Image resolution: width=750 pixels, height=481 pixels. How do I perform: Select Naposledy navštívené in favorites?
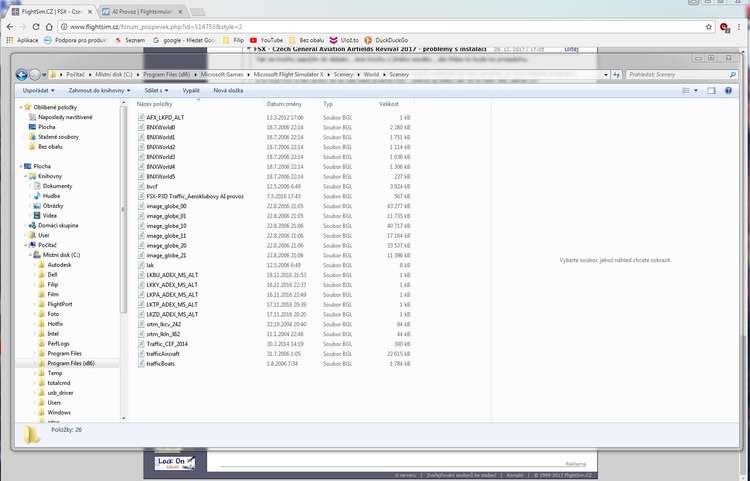click(61, 117)
